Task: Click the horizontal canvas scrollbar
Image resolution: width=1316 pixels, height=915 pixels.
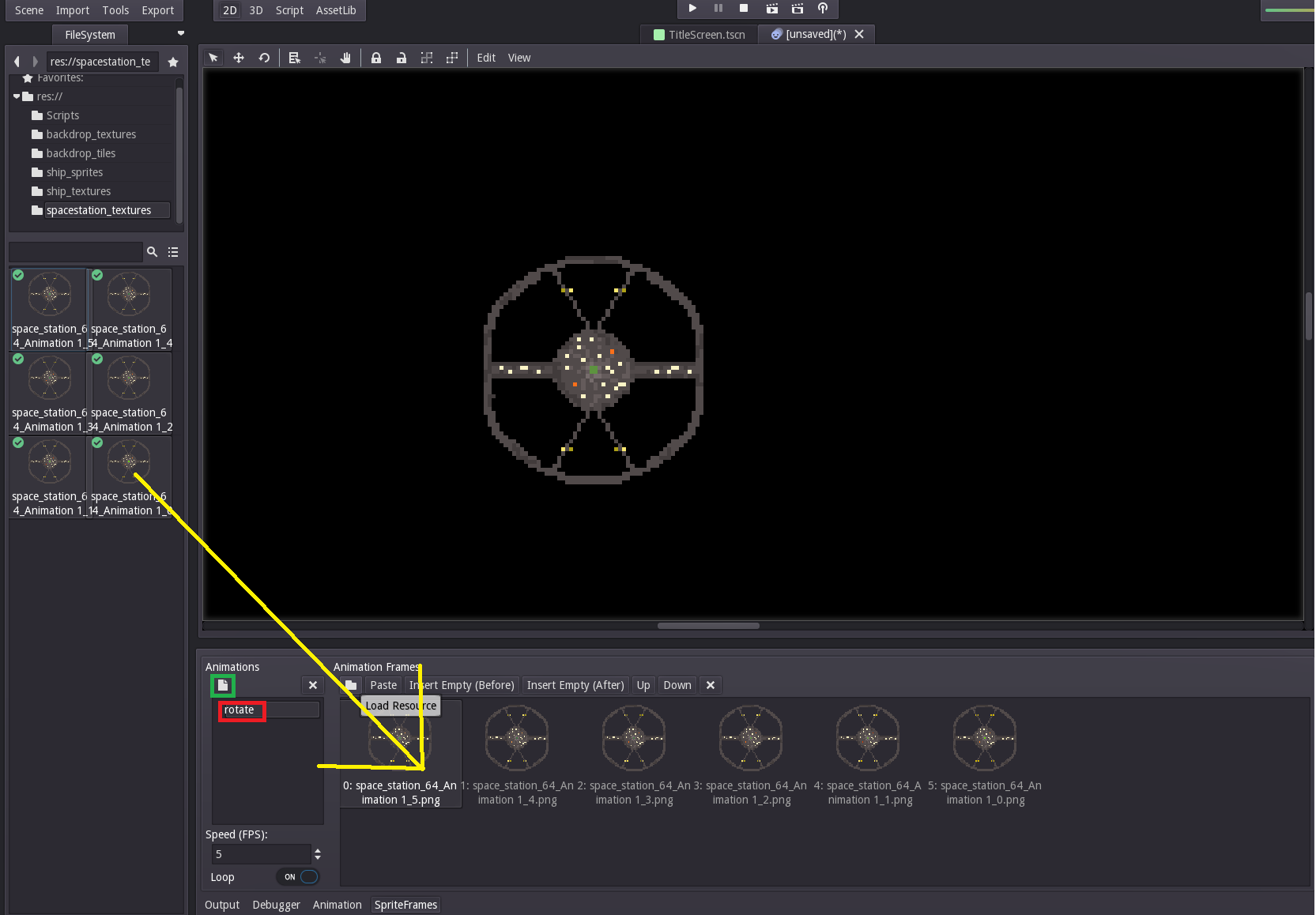Action: pyautogui.click(x=708, y=626)
